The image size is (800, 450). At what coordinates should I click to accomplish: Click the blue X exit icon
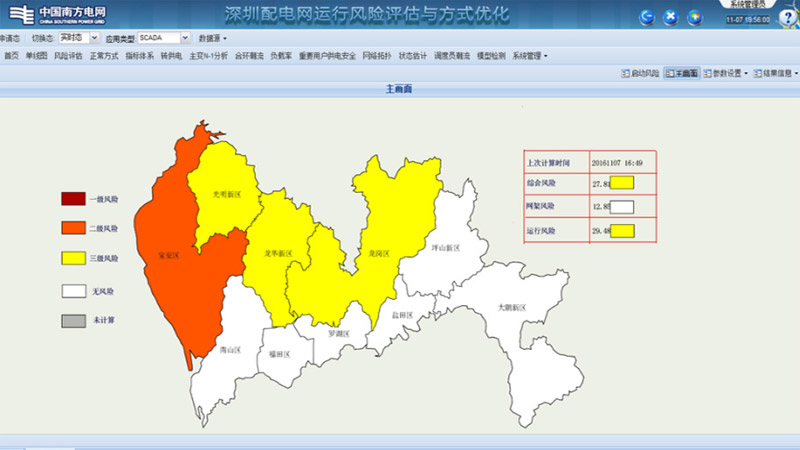(x=671, y=17)
